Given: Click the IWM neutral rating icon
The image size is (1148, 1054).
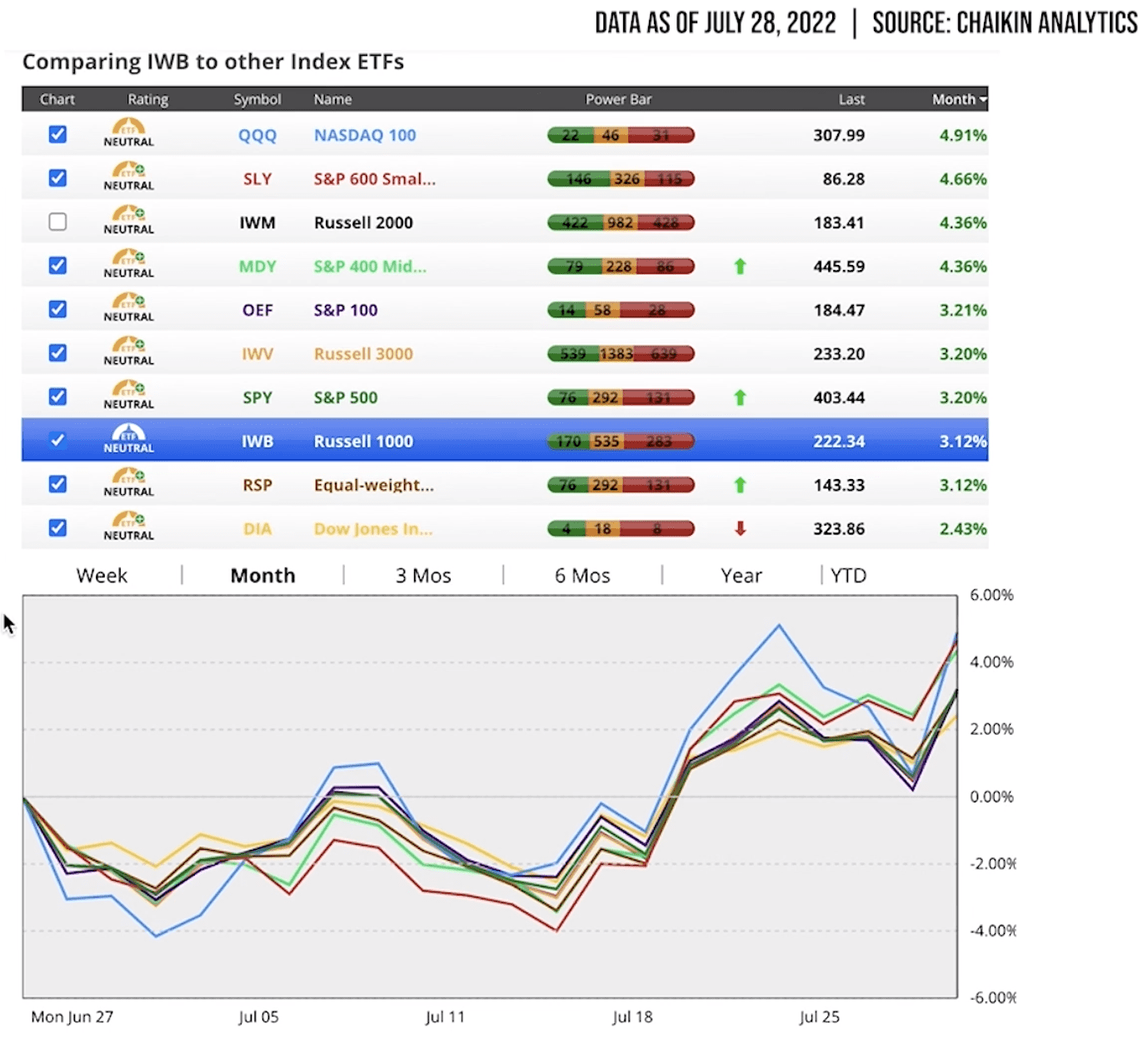Looking at the screenshot, I should pos(129,221).
